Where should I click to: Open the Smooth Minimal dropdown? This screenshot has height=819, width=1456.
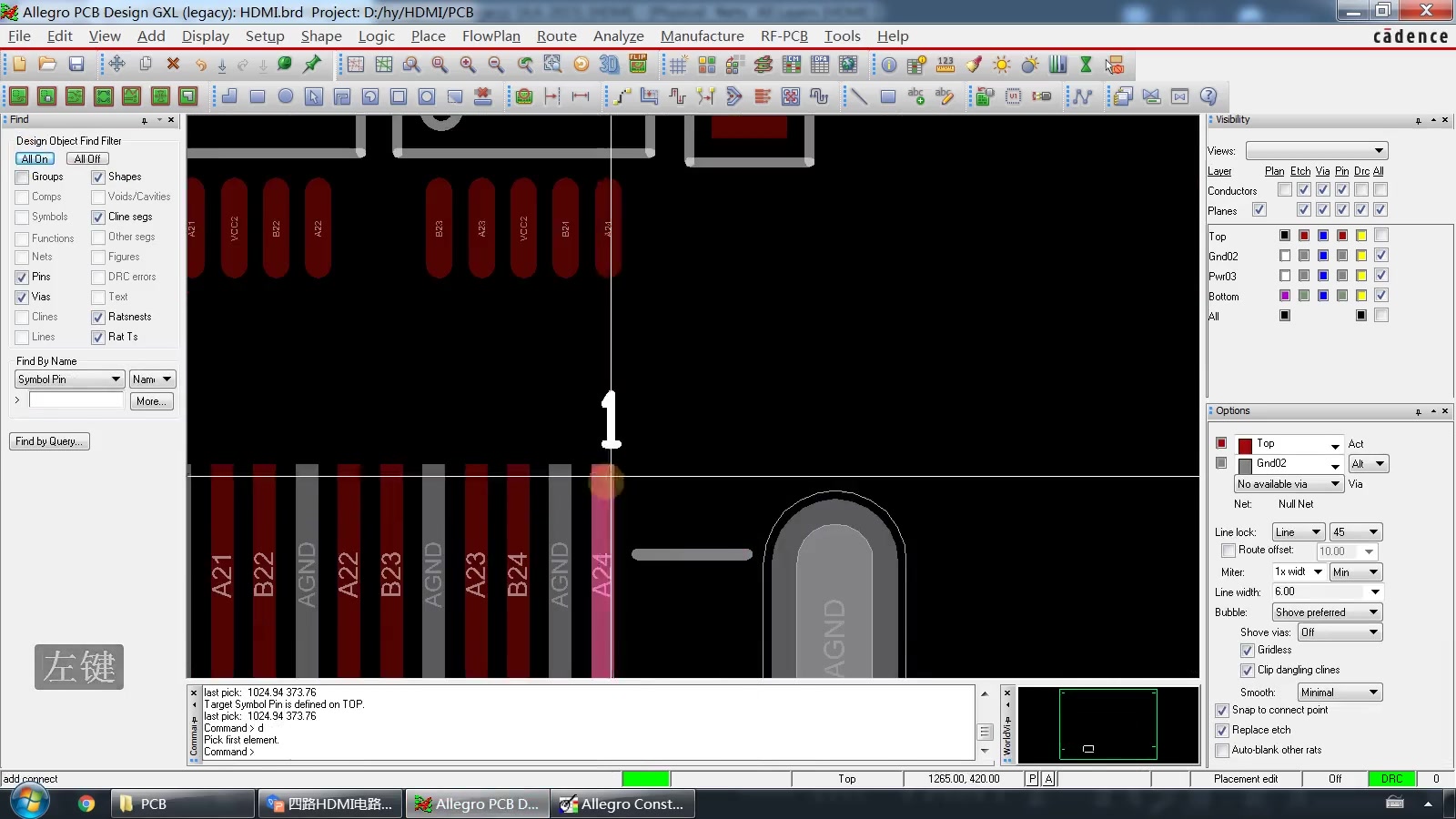pyautogui.click(x=1340, y=693)
